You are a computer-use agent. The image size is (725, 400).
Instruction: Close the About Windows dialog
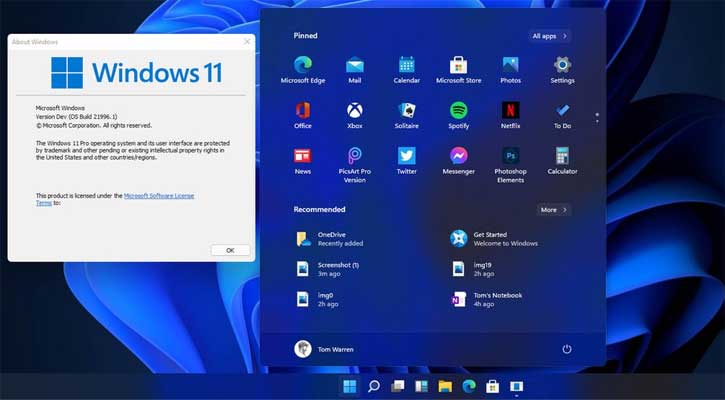[x=247, y=42]
